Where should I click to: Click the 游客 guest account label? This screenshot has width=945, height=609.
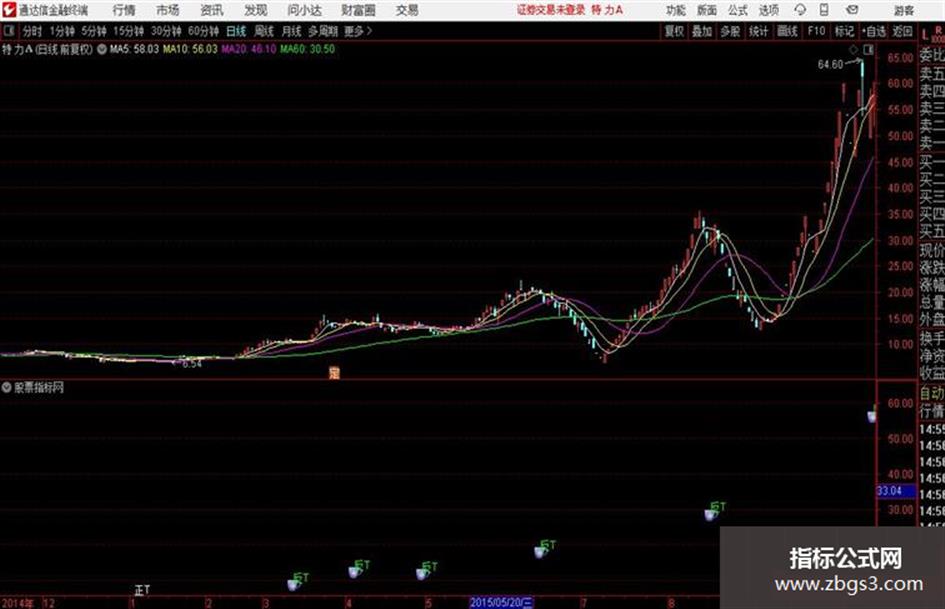(x=903, y=10)
